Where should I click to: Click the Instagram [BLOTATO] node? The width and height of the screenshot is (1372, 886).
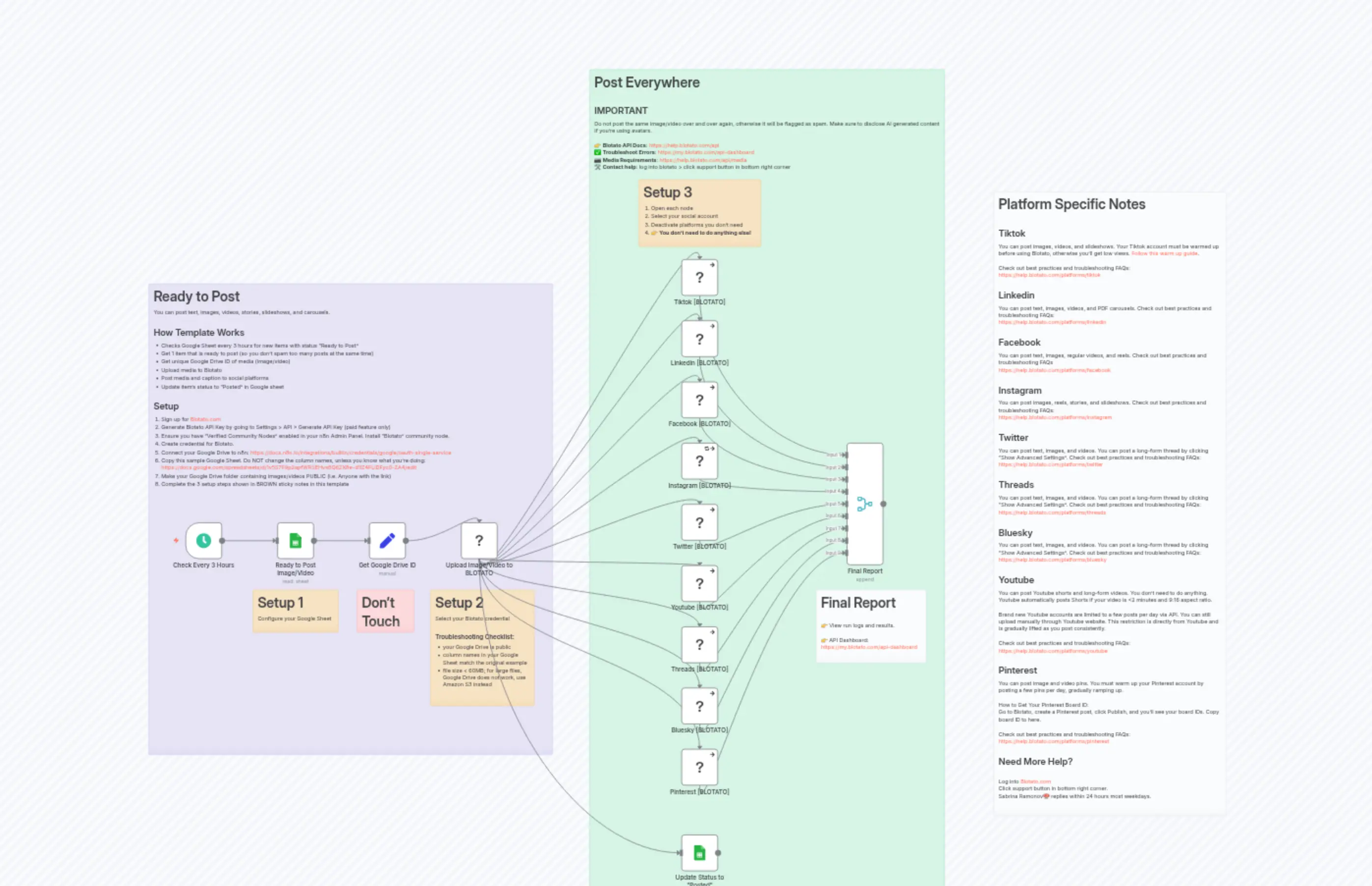click(x=699, y=461)
